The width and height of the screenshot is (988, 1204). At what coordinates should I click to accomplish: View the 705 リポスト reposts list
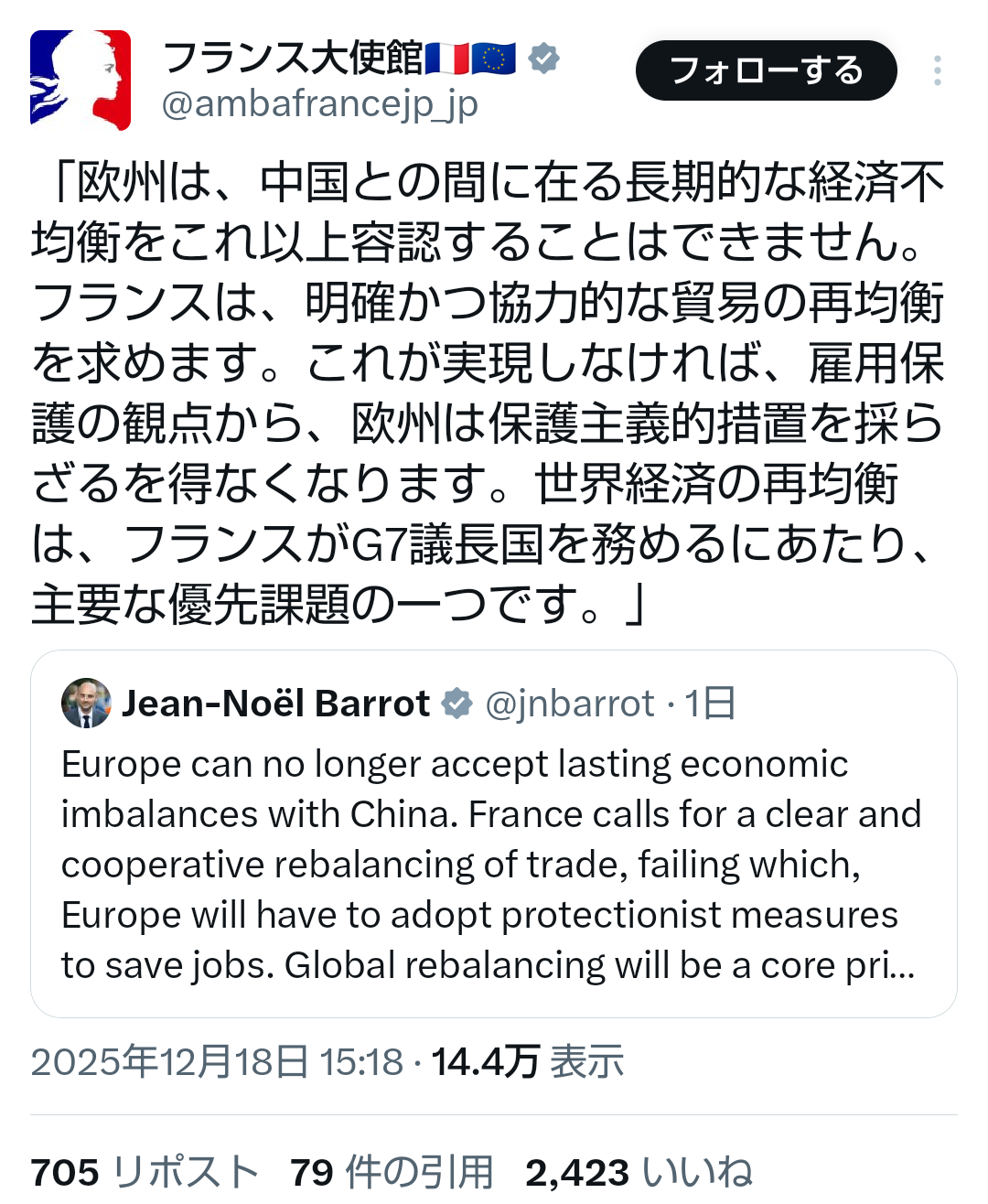(145, 1172)
